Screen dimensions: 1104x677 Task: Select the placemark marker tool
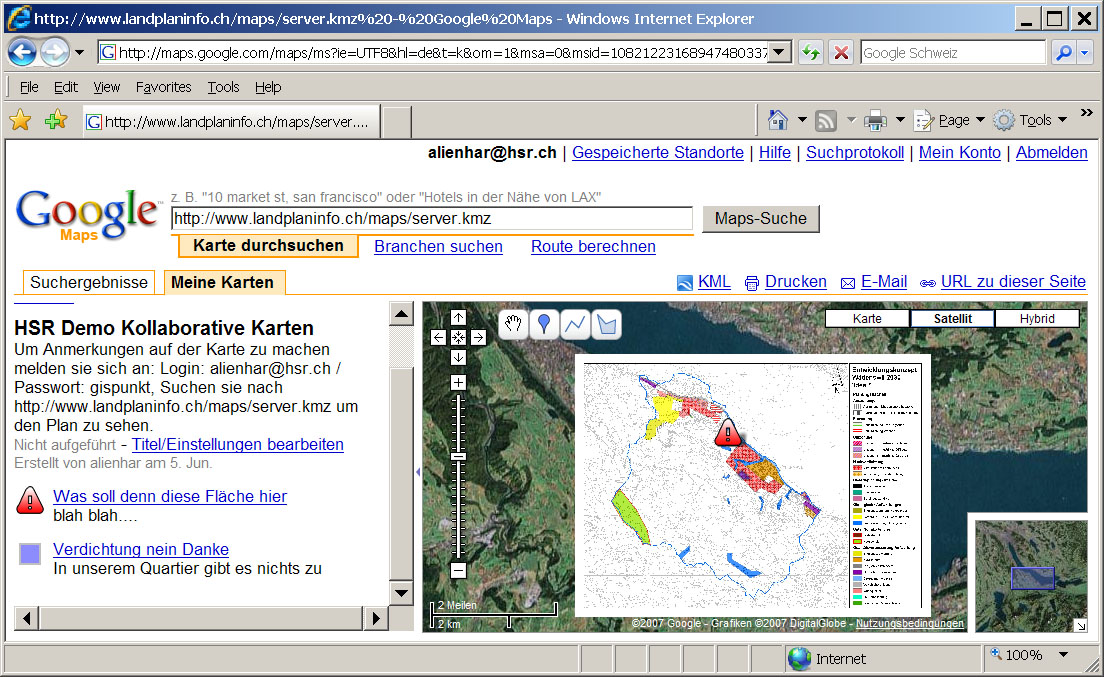coord(544,324)
